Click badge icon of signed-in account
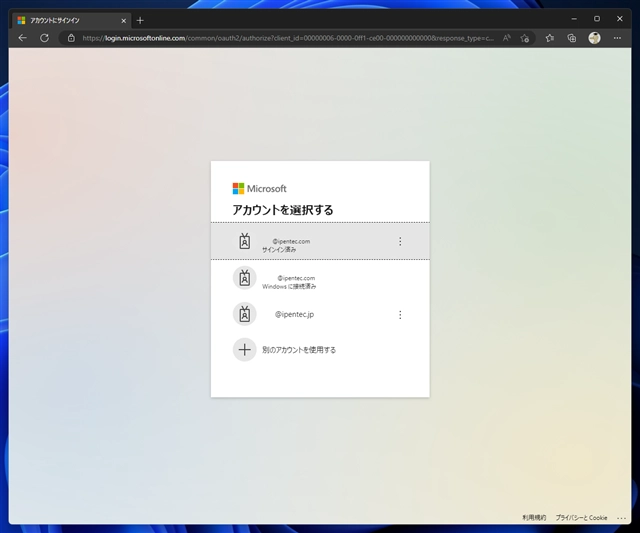 pyautogui.click(x=244, y=241)
